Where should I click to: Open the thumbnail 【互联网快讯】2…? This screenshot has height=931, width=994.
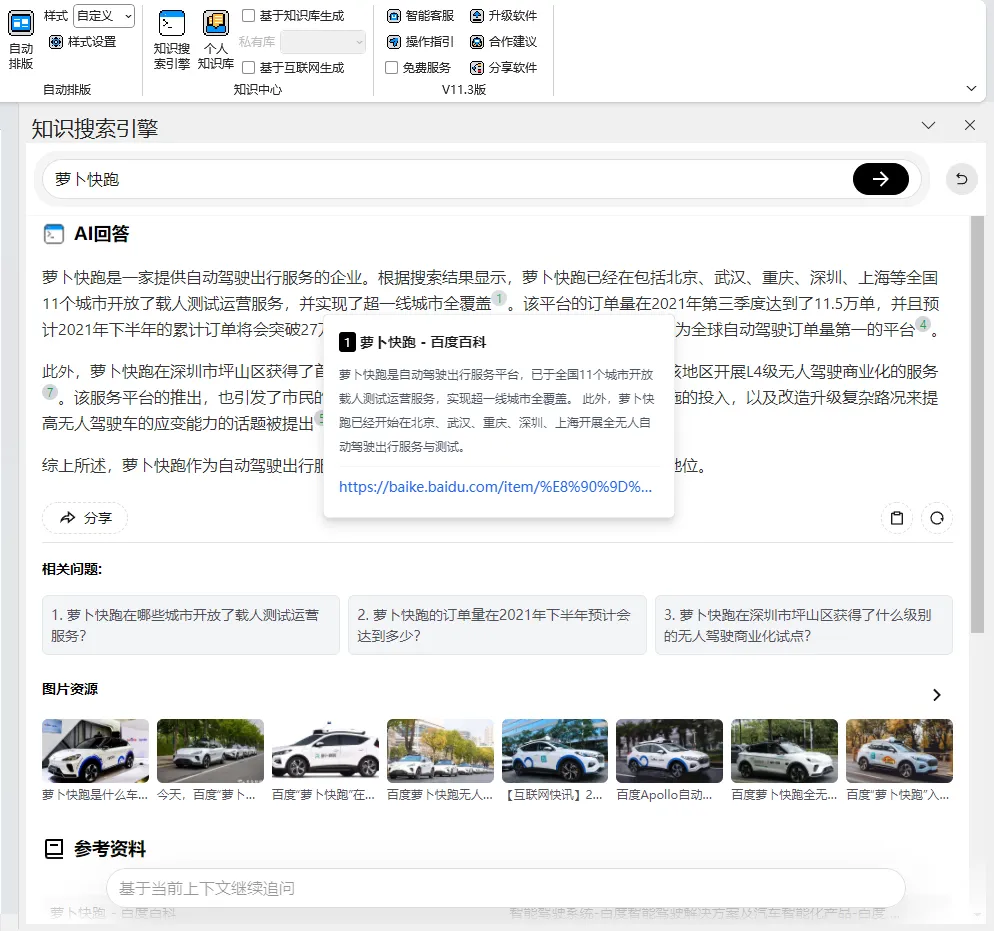pos(555,751)
